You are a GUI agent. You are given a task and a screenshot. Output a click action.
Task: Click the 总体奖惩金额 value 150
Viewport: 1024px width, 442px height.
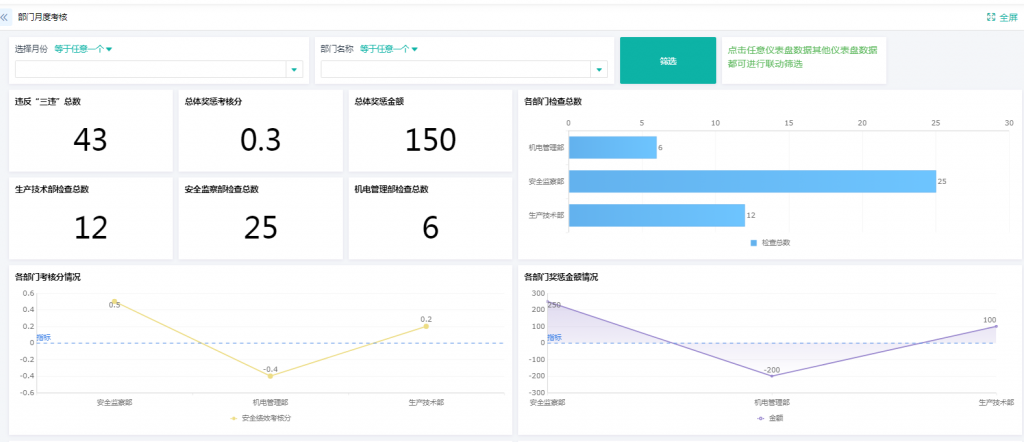pos(430,140)
